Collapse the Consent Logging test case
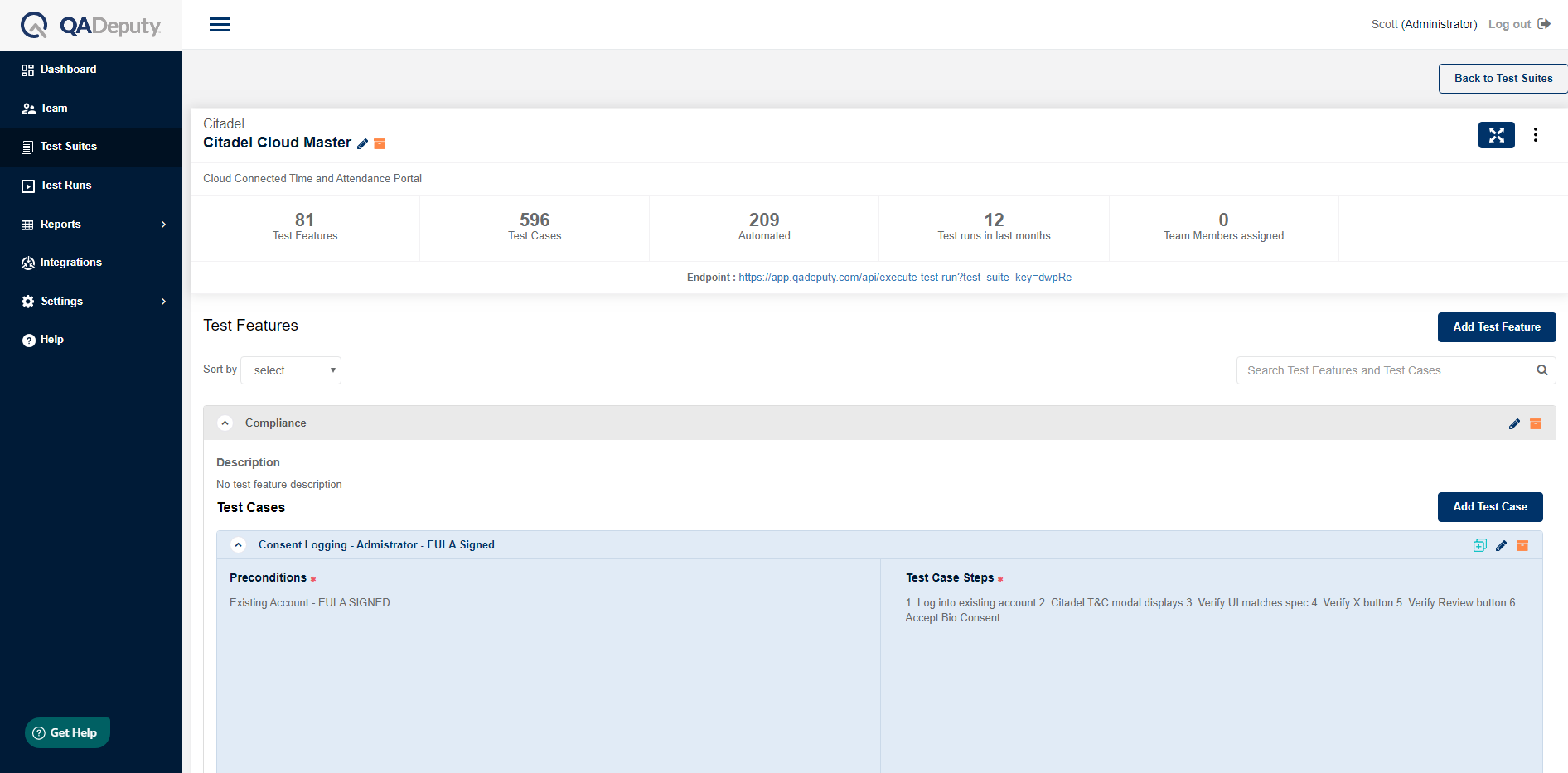Image resolution: width=1568 pixels, height=773 pixels. [238, 545]
